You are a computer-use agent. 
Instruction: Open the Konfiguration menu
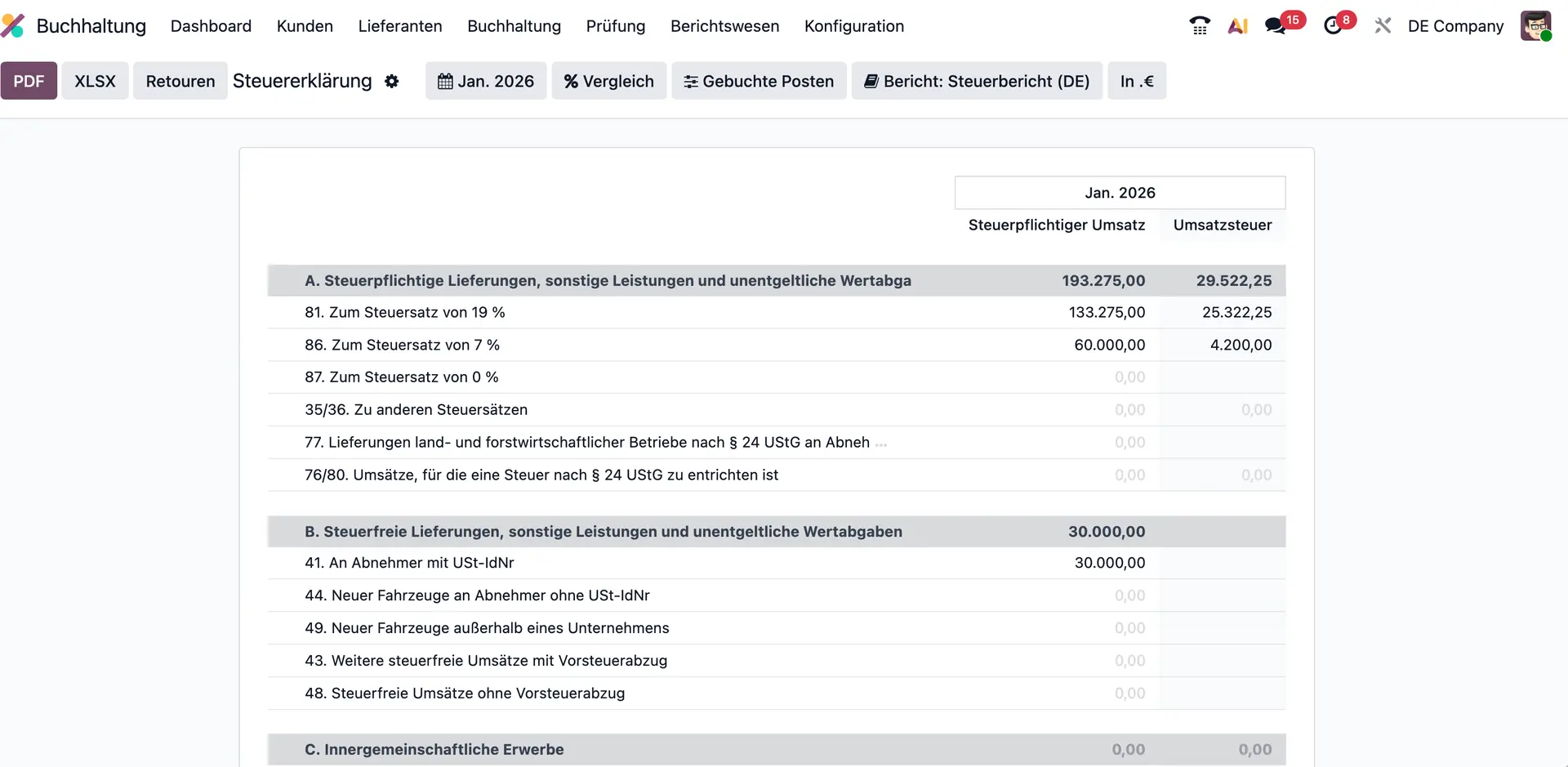click(853, 26)
